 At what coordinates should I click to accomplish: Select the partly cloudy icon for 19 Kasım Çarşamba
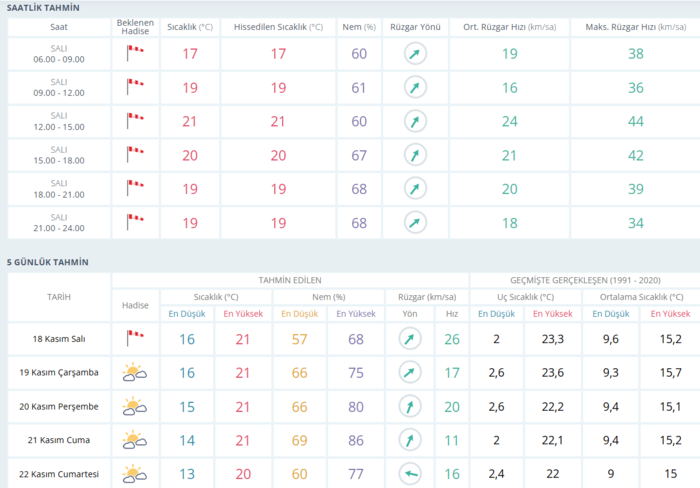click(x=134, y=373)
